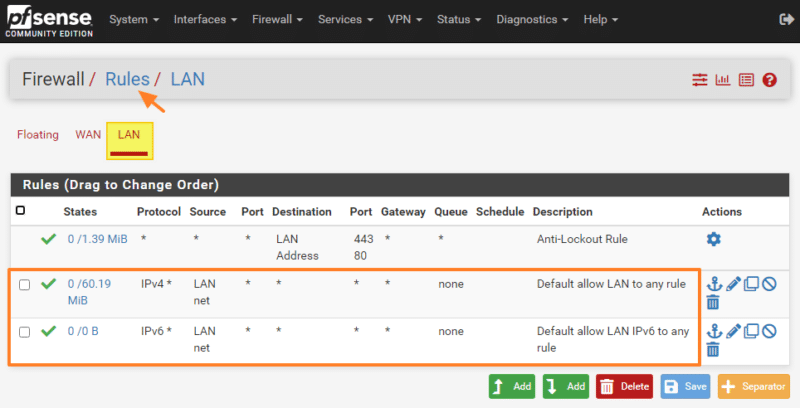Toggle the select-all rules header checkbox
This screenshot has width=800, height=408.
click(21, 211)
